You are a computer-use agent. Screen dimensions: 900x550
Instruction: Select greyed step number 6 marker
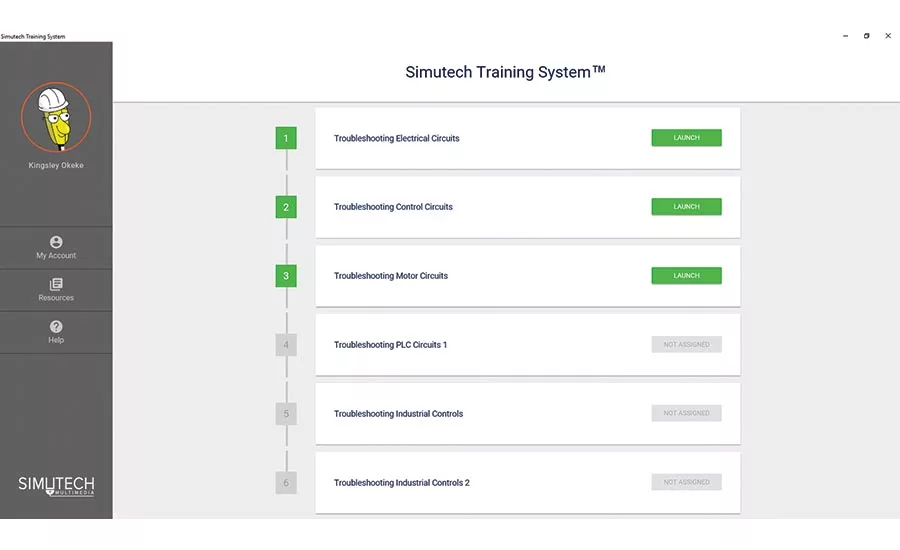286,483
